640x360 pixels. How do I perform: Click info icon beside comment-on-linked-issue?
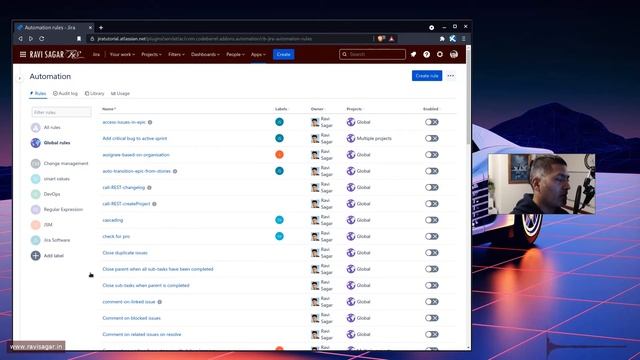(160, 302)
